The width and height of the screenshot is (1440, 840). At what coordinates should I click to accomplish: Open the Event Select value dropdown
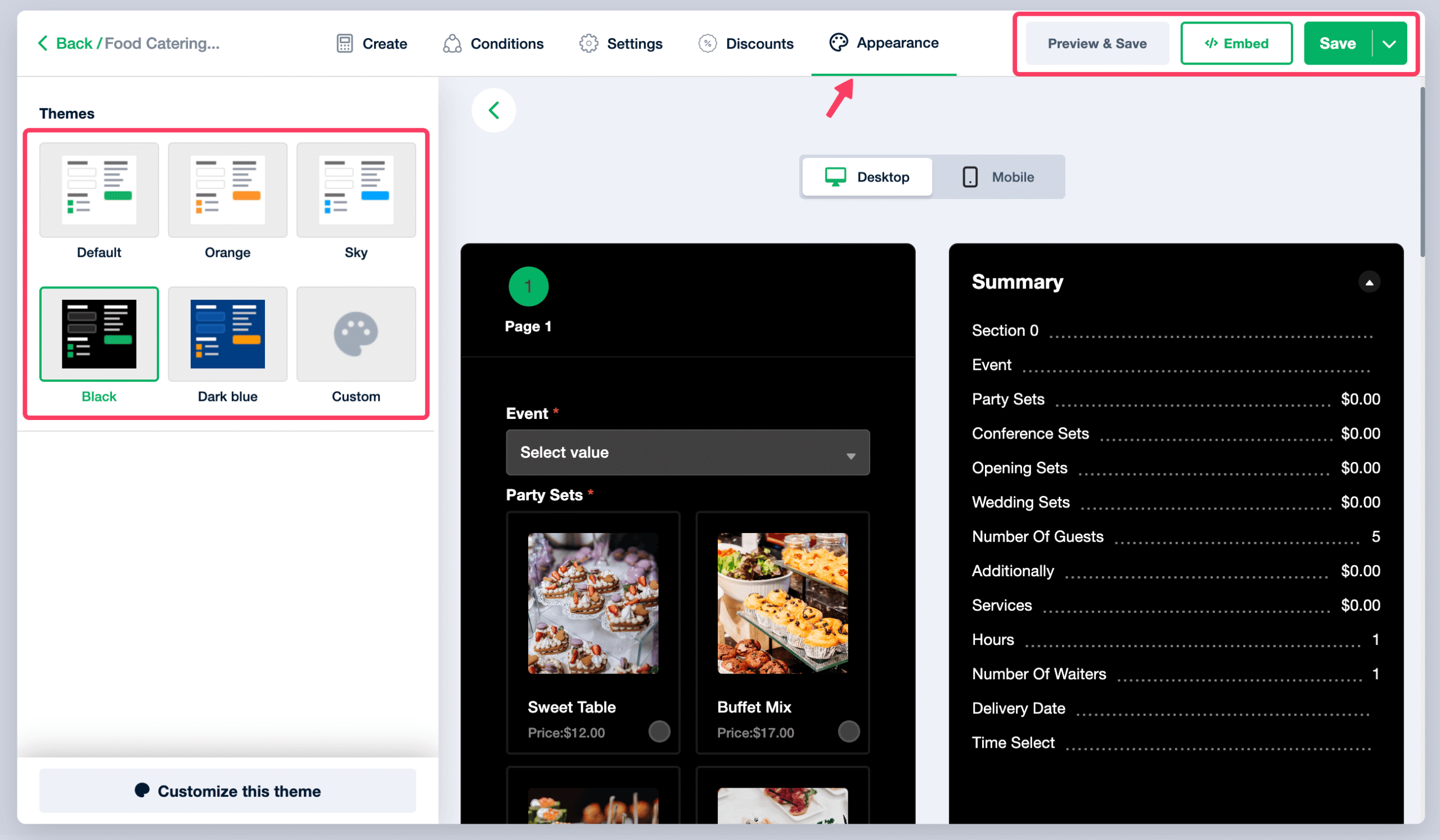tap(688, 452)
